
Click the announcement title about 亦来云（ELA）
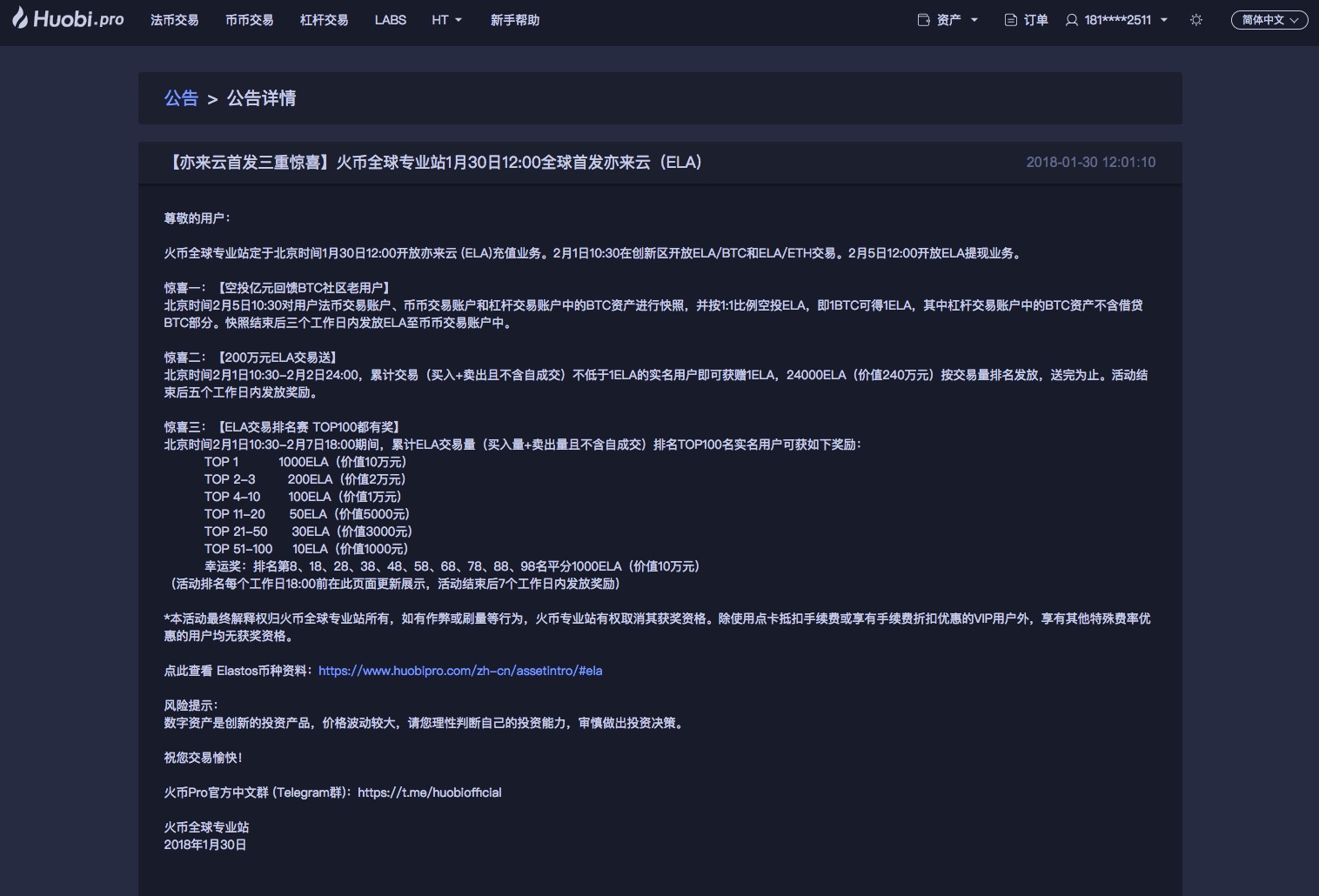[433, 163]
